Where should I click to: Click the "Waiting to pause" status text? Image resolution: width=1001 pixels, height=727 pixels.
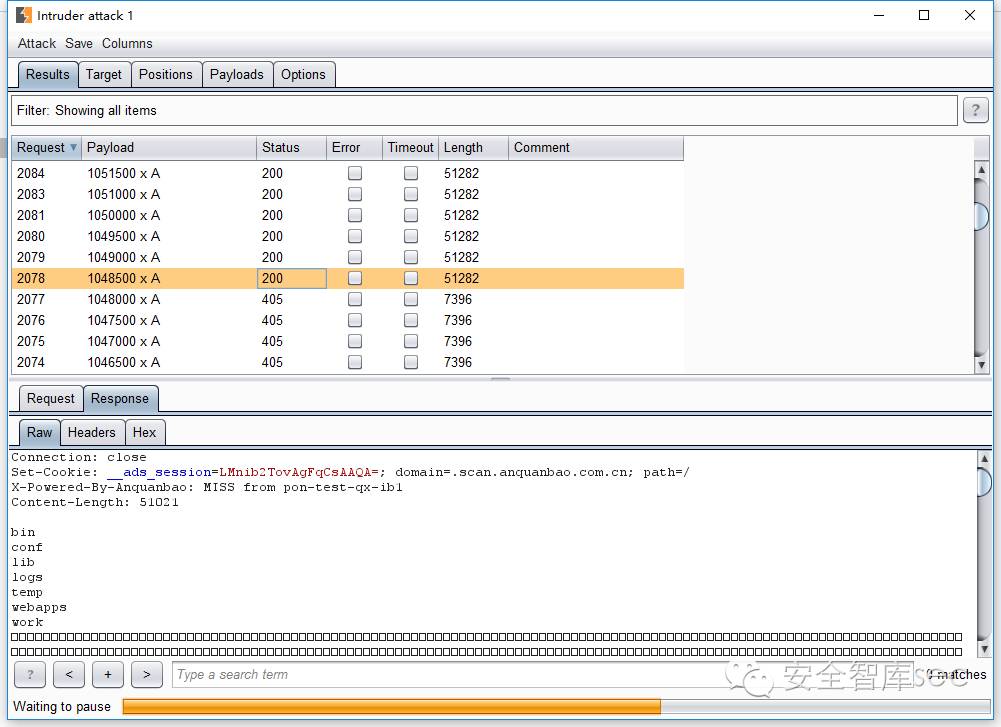pyautogui.click(x=62, y=707)
